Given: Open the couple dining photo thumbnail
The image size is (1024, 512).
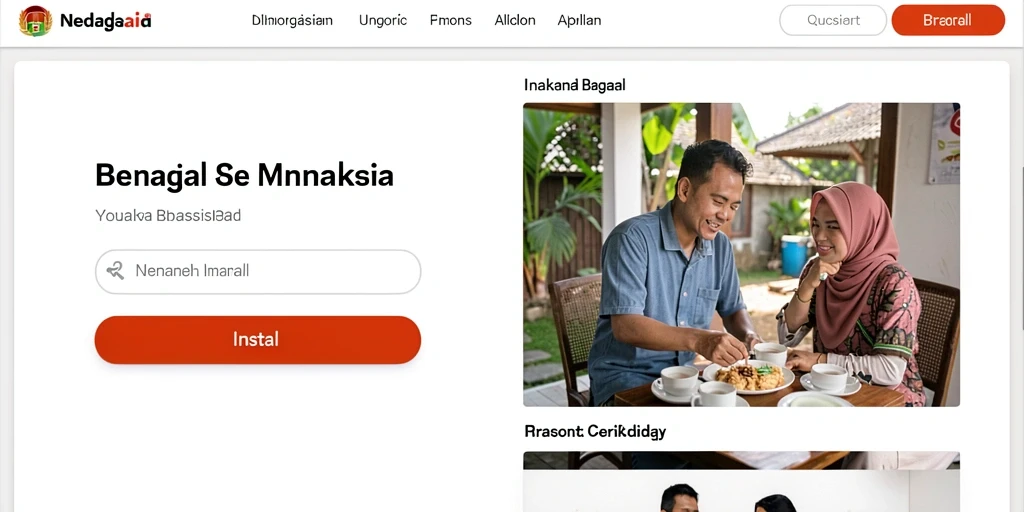Looking at the screenshot, I should click(x=741, y=255).
